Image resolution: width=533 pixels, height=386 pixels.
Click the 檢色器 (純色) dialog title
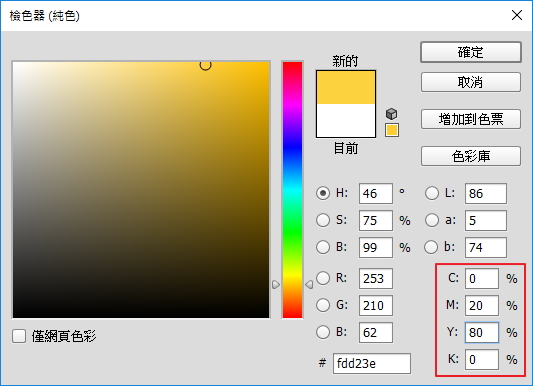tap(44, 16)
